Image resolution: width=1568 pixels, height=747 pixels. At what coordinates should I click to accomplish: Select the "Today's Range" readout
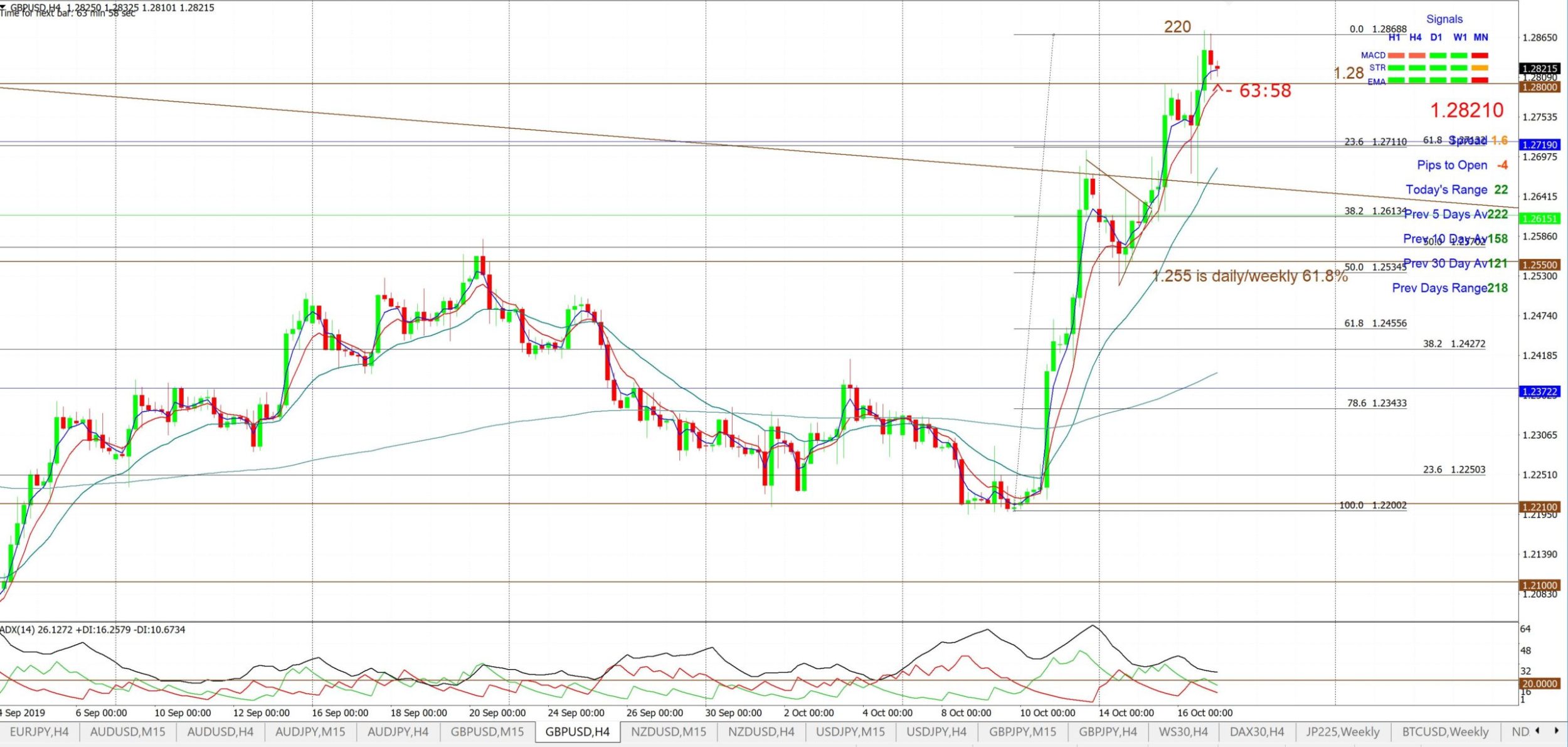click(x=1456, y=189)
